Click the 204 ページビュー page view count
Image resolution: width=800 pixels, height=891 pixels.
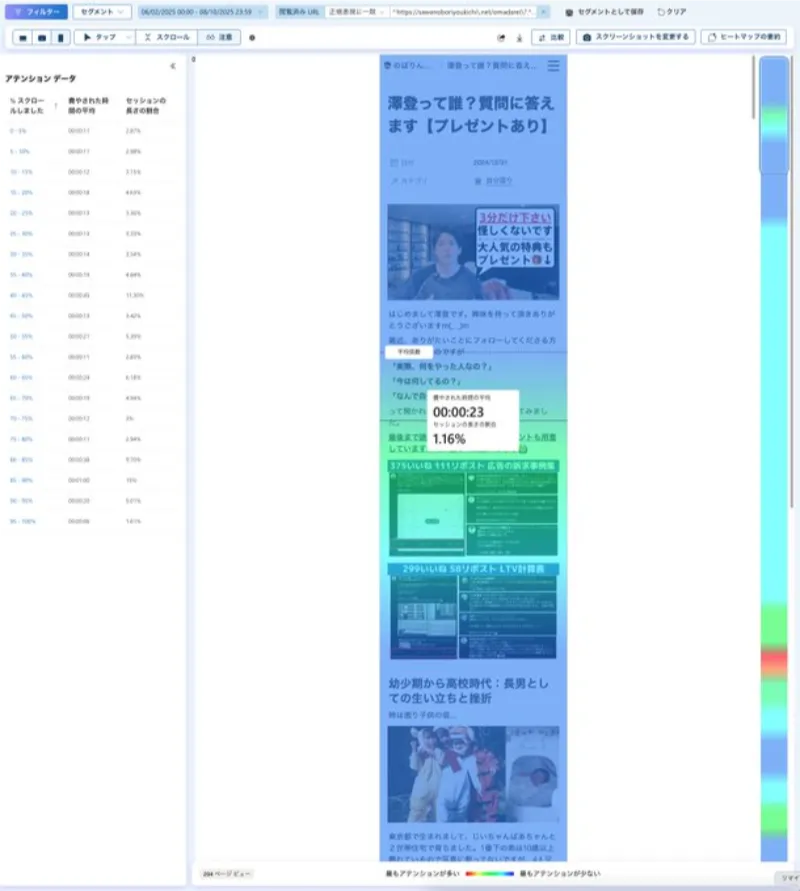[226, 874]
